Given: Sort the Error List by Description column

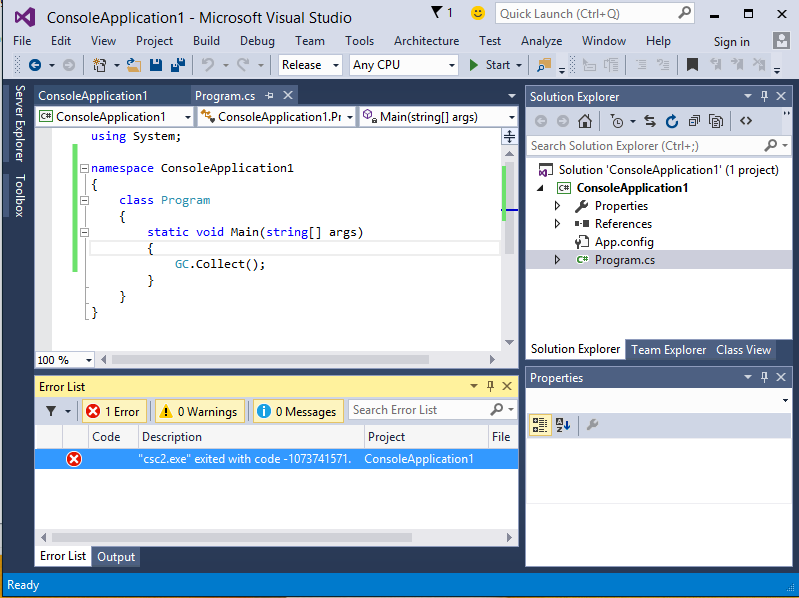Looking at the screenshot, I should pyautogui.click(x=251, y=437).
